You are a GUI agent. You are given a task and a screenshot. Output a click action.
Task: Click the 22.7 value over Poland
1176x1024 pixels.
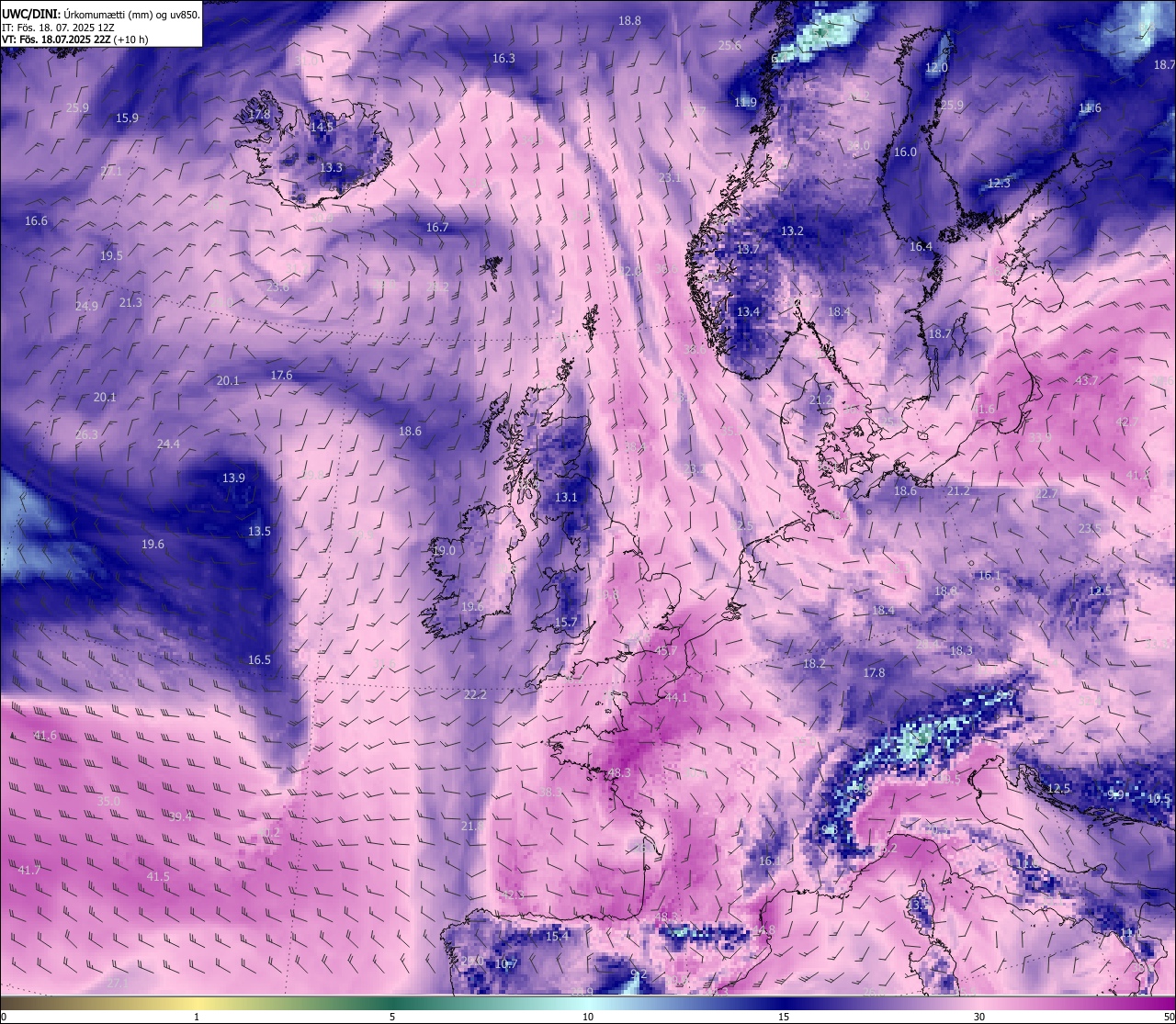point(1046,494)
